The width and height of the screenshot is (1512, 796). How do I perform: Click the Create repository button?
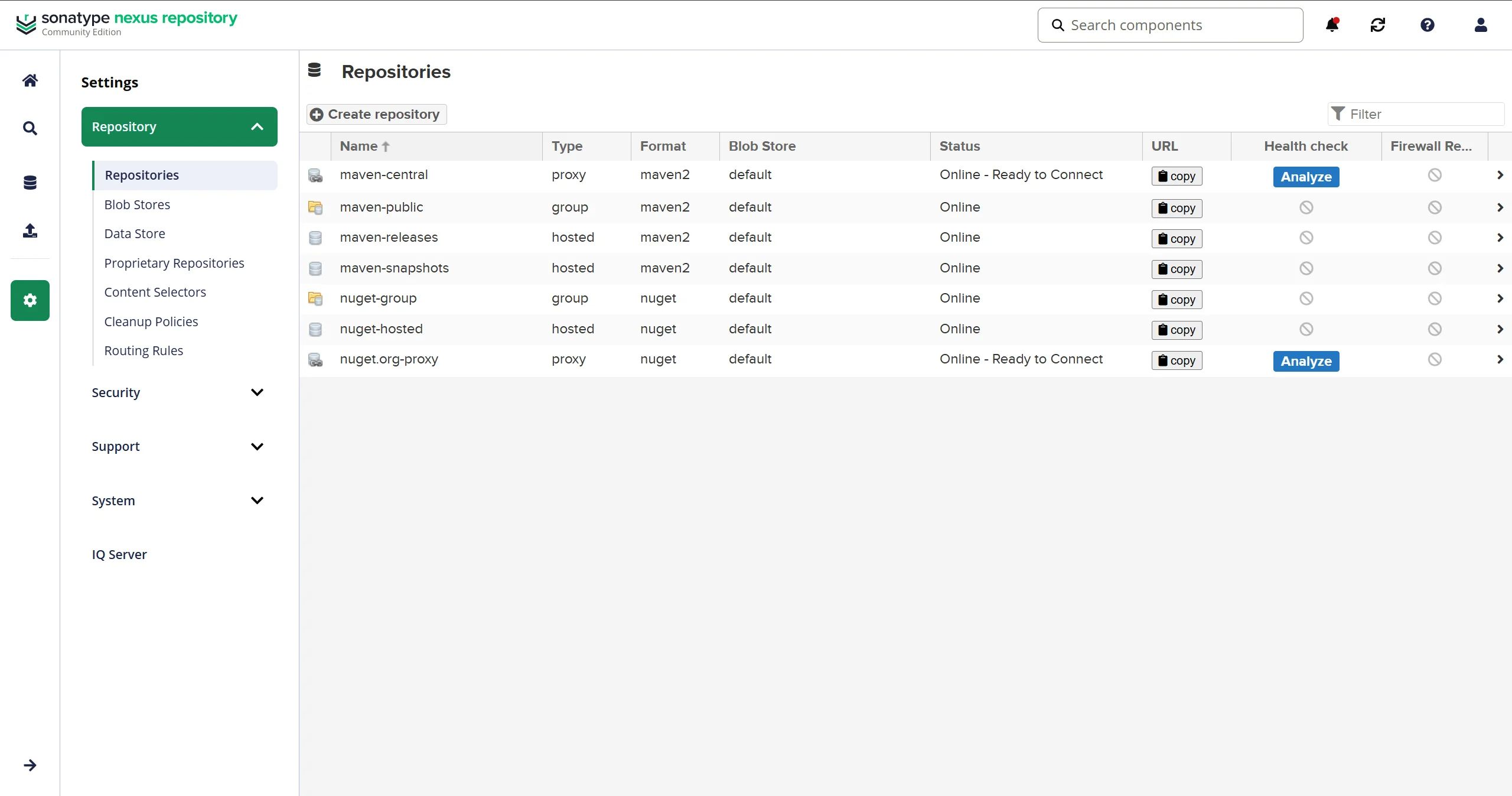(376, 114)
